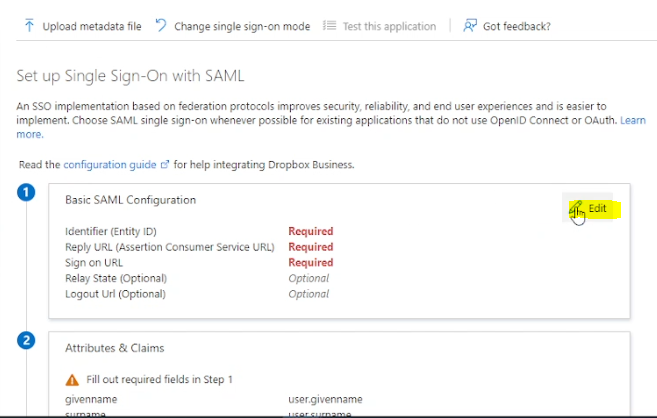Click the Fill out required fields warning text
Image resolution: width=657 pixels, height=418 pixels.
pyautogui.click(x=159, y=380)
